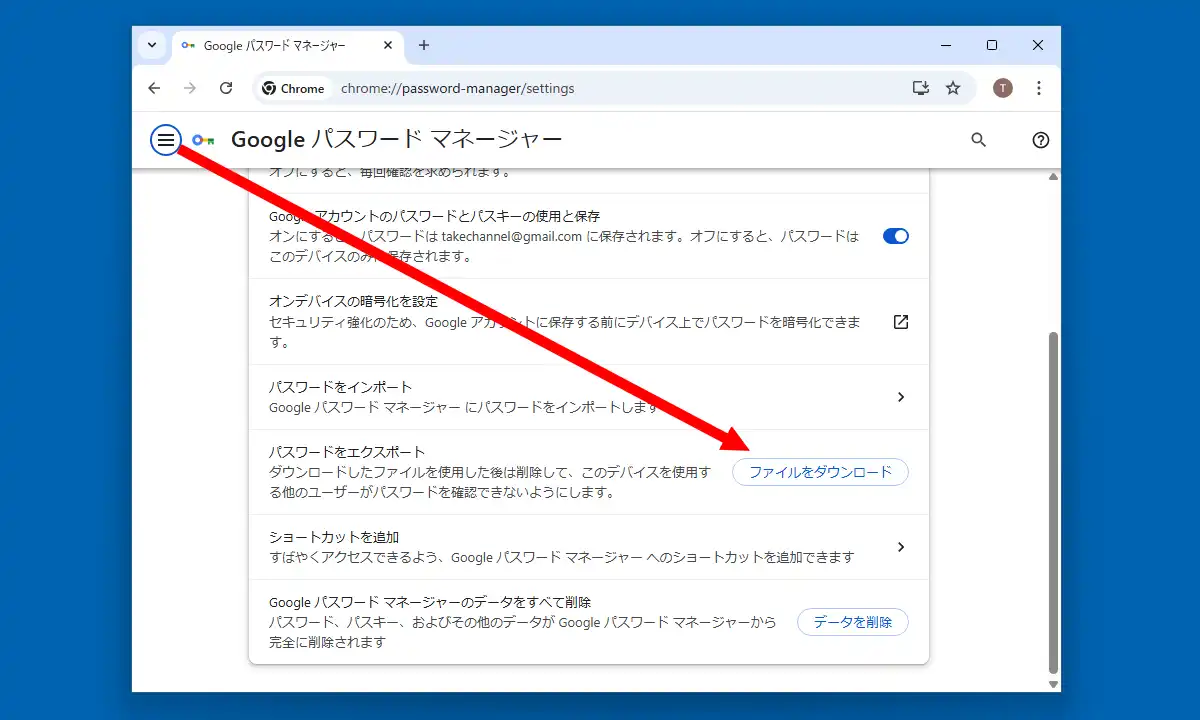
Task: Click the Chrome site info chip
Action: tap(294, 88)
